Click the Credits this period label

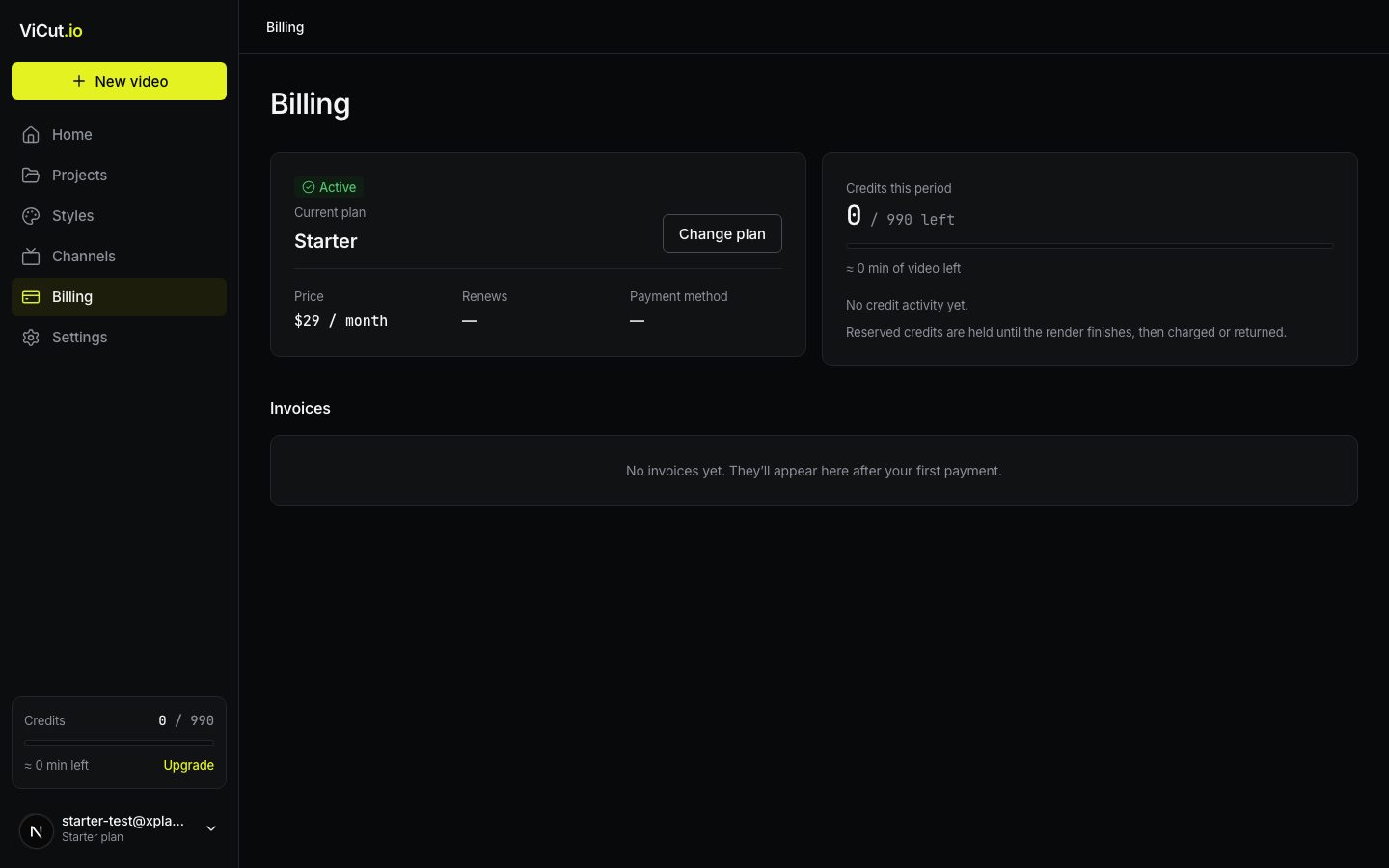pyautogui.click(x=899, y=188)
